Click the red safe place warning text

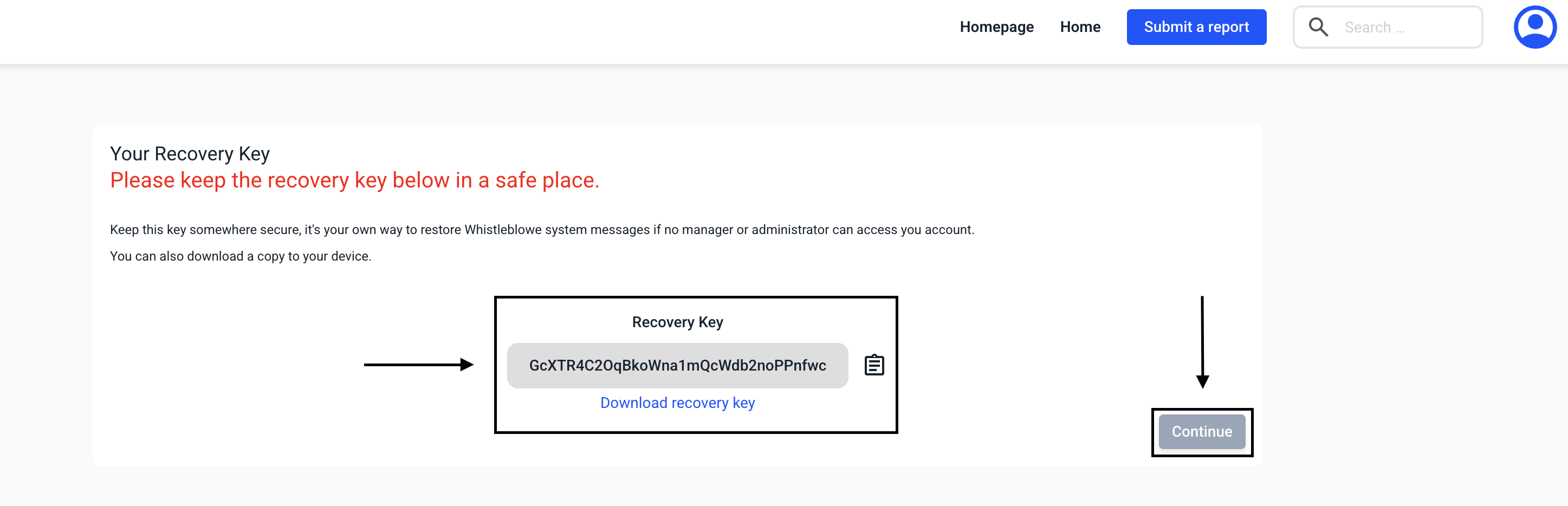click(354, 181)
